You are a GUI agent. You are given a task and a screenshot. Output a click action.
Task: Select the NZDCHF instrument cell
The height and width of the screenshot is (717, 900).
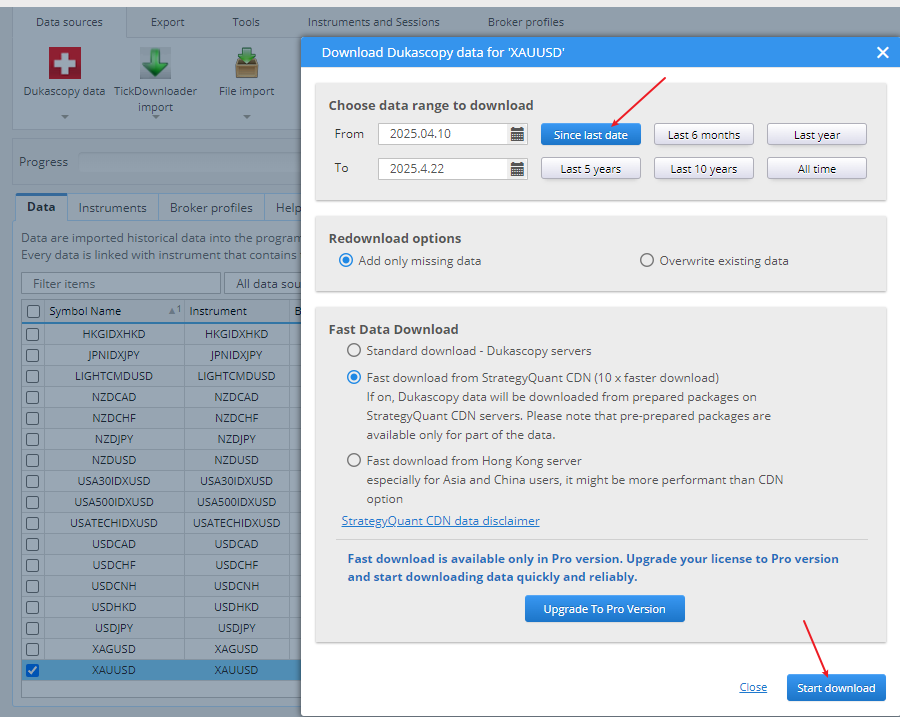(x=237, y=418)
